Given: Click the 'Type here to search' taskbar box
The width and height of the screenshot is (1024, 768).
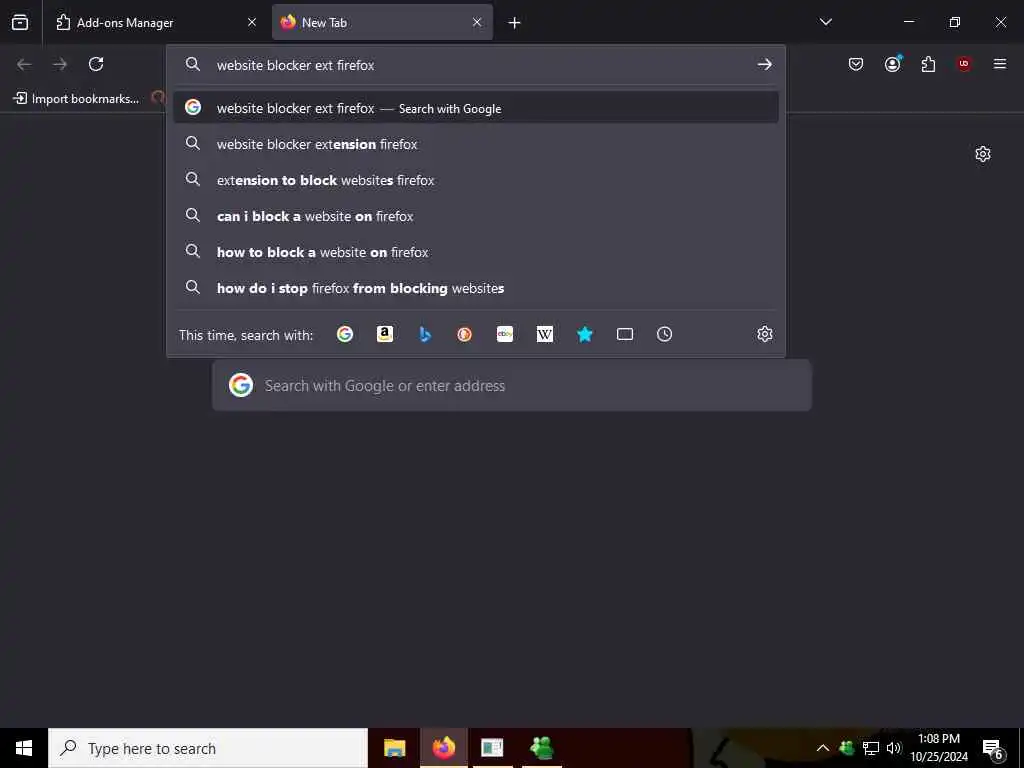Looking at the screenshot, I should (208, 748).
